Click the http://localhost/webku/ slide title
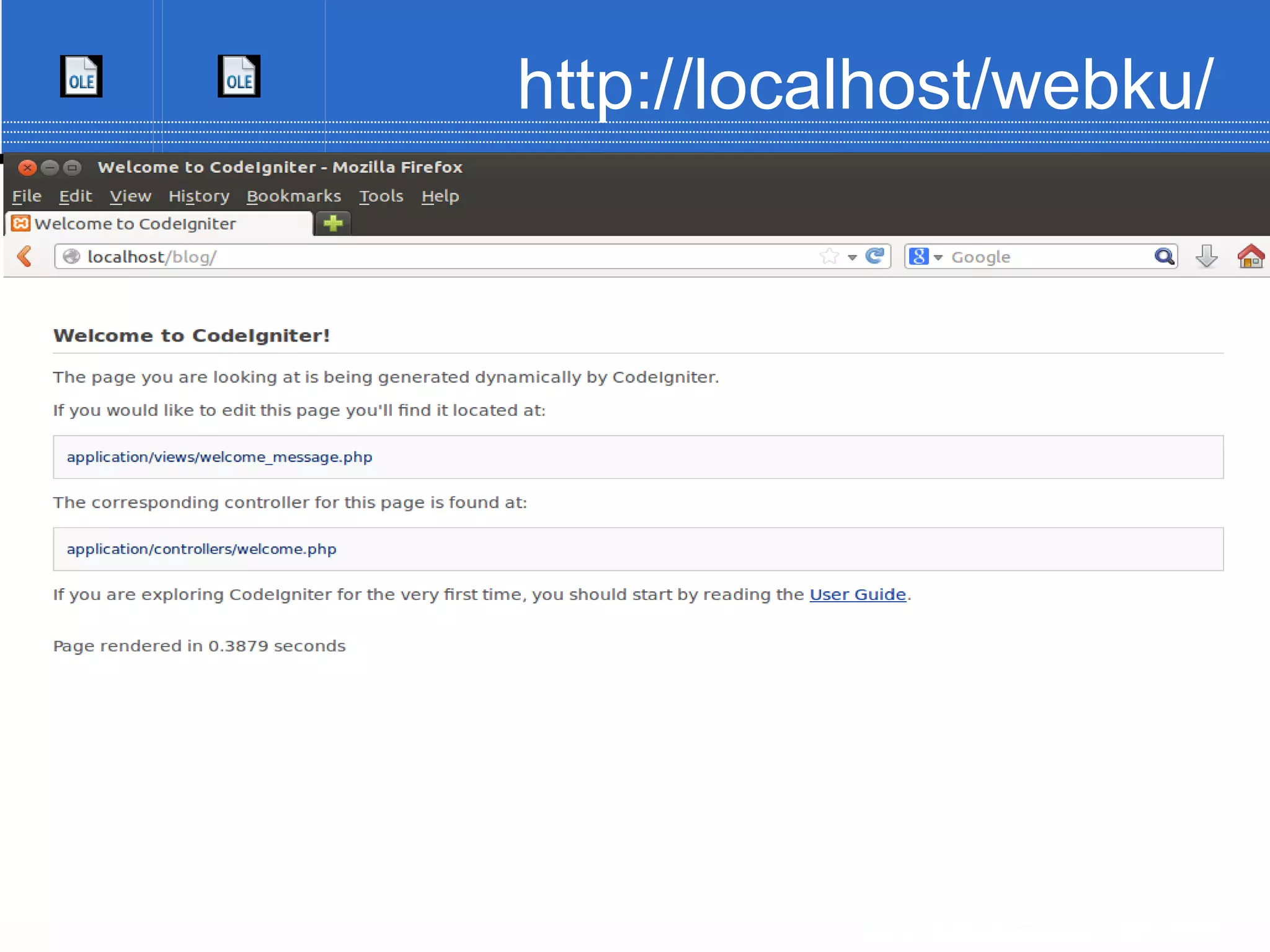 (x=865, y=85)
